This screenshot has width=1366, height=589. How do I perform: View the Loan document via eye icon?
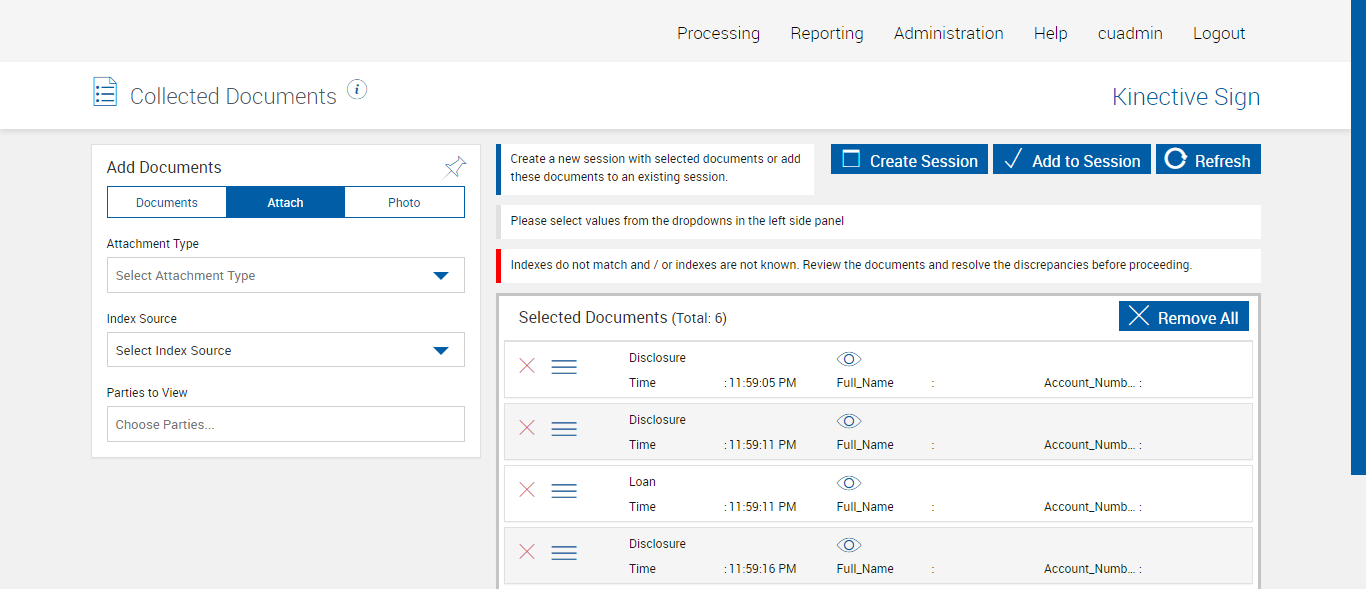pyautogui.click(x=849, y=483)
